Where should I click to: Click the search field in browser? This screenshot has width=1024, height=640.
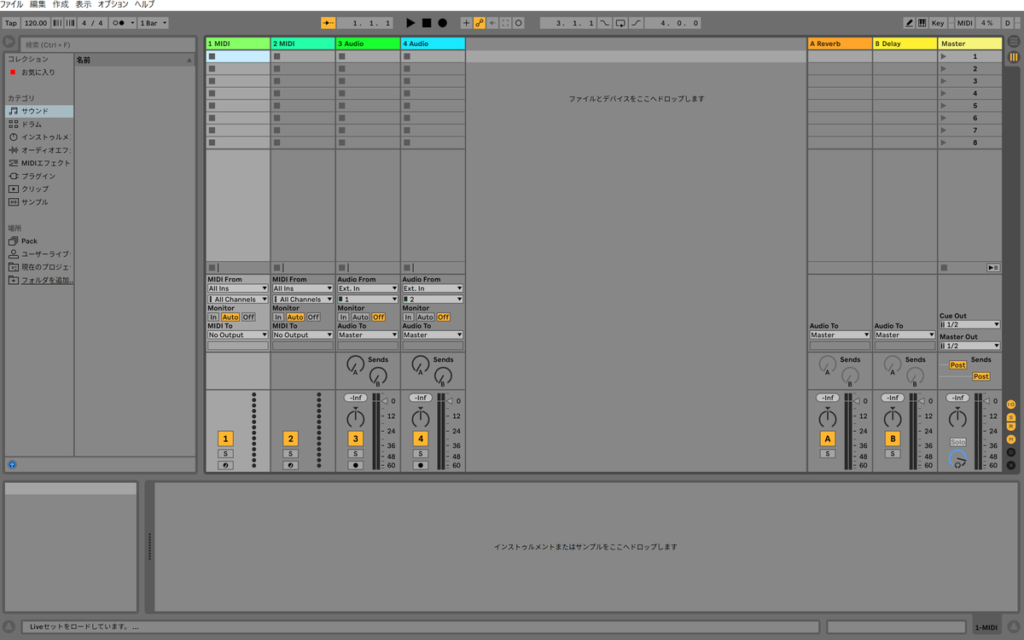(x=108, y=44)
